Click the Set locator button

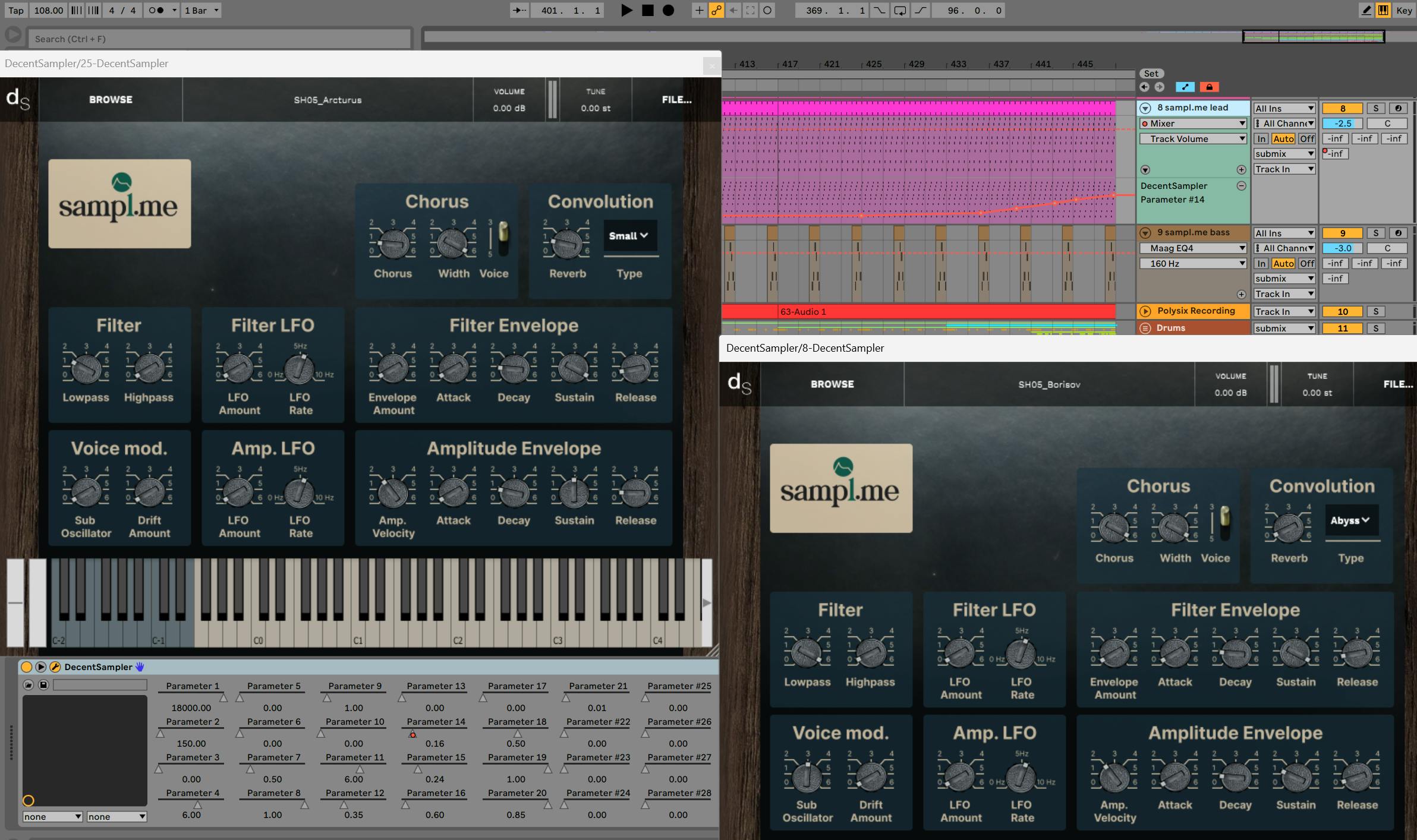pyautogui.click(x=1151, y=74)
